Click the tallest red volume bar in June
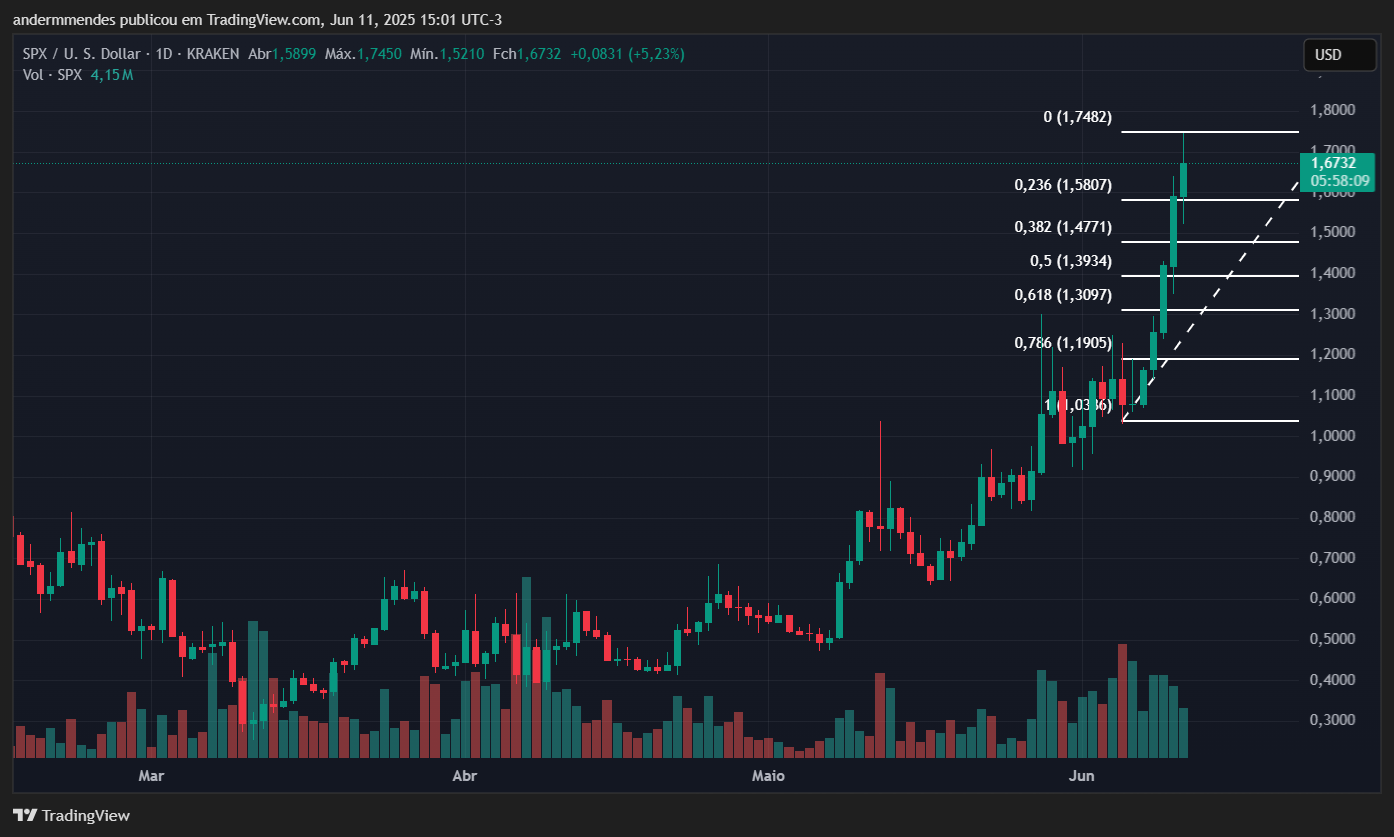 (x=1122, y=701)
